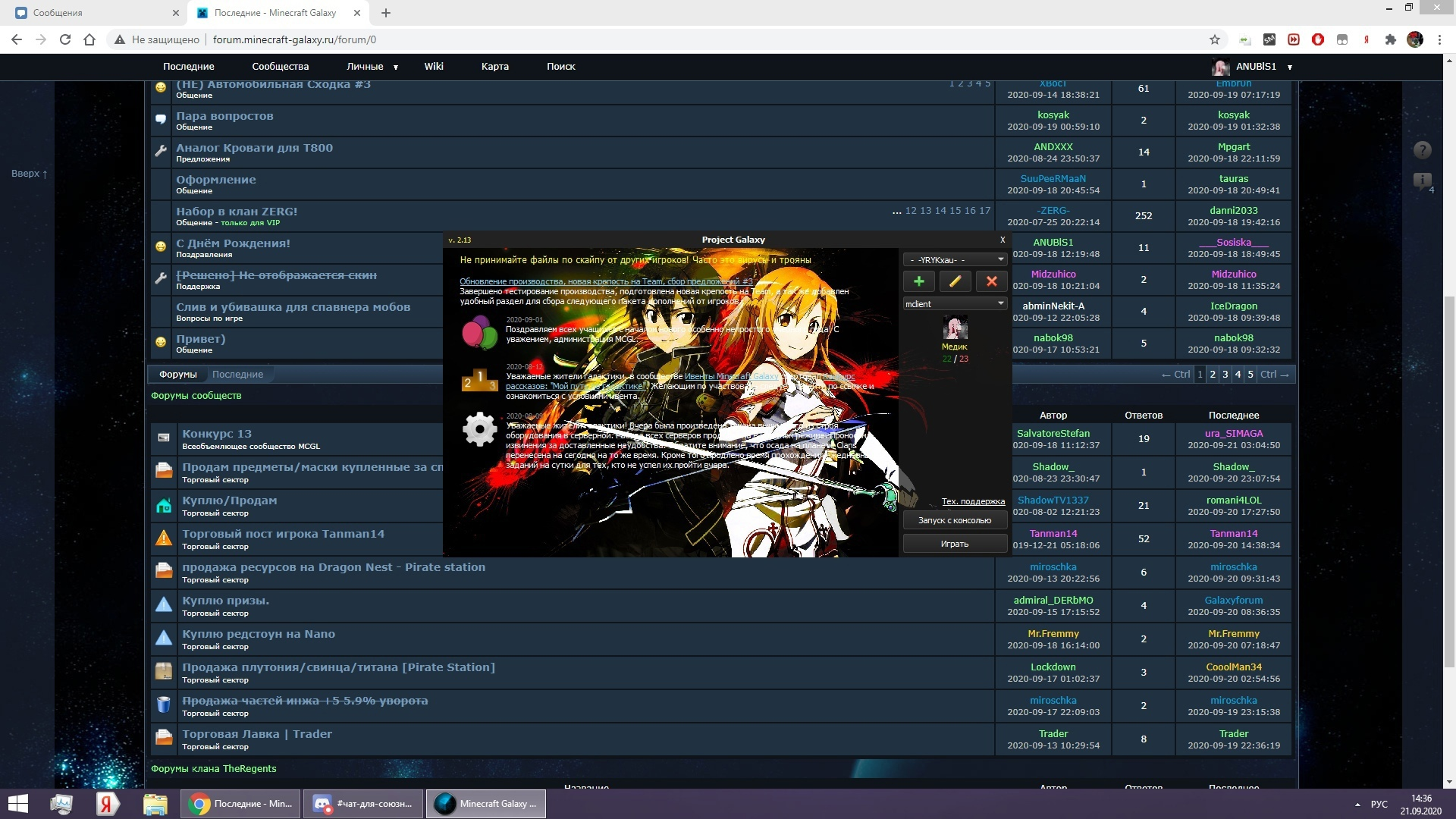The image size is (1456, 819).
Task: Click the notification bubble icon with count 4
Action: [1423, 182]
